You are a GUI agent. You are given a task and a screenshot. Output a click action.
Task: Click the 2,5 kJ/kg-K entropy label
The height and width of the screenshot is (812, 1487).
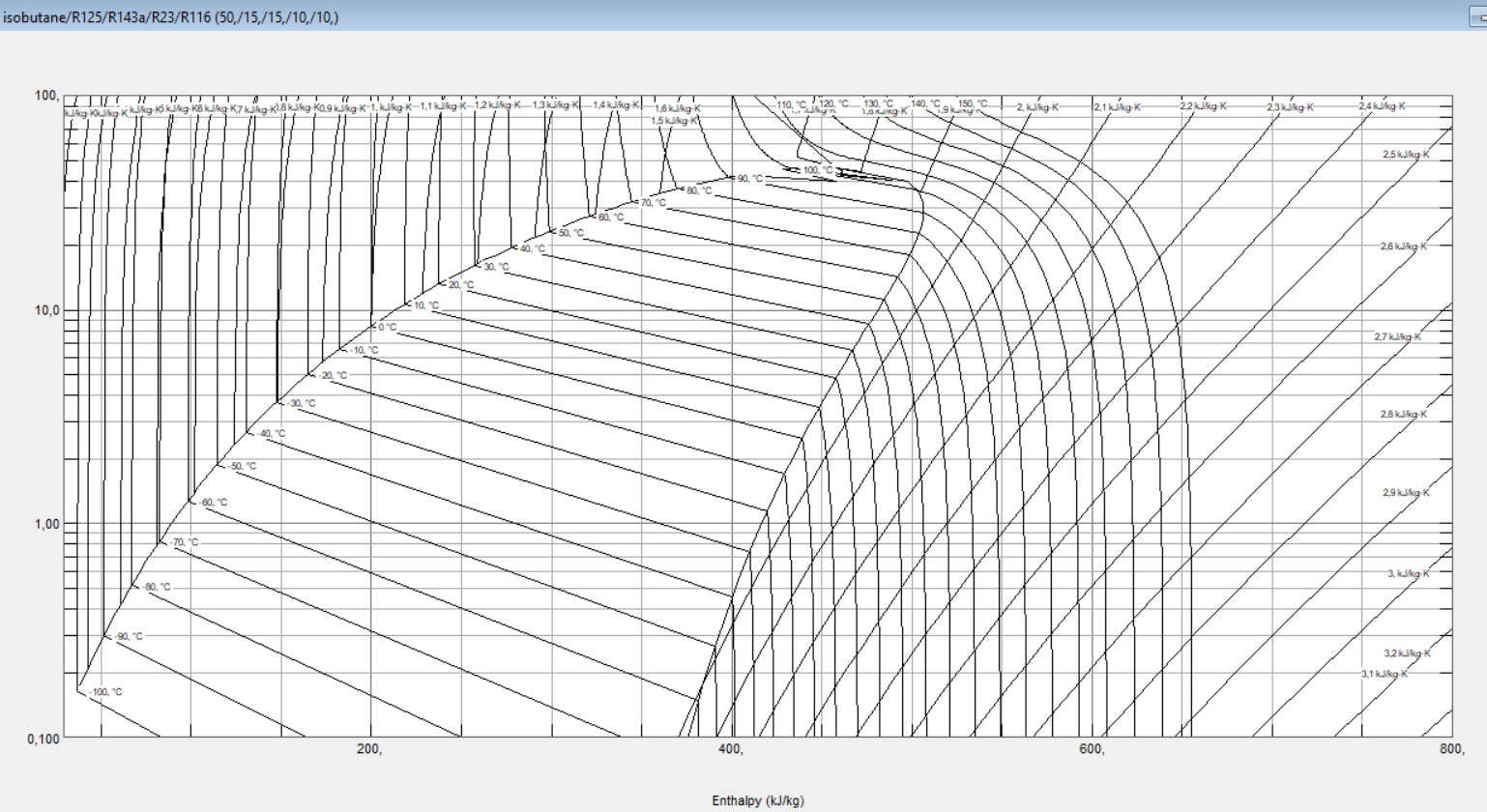[x=1406, y=155]
